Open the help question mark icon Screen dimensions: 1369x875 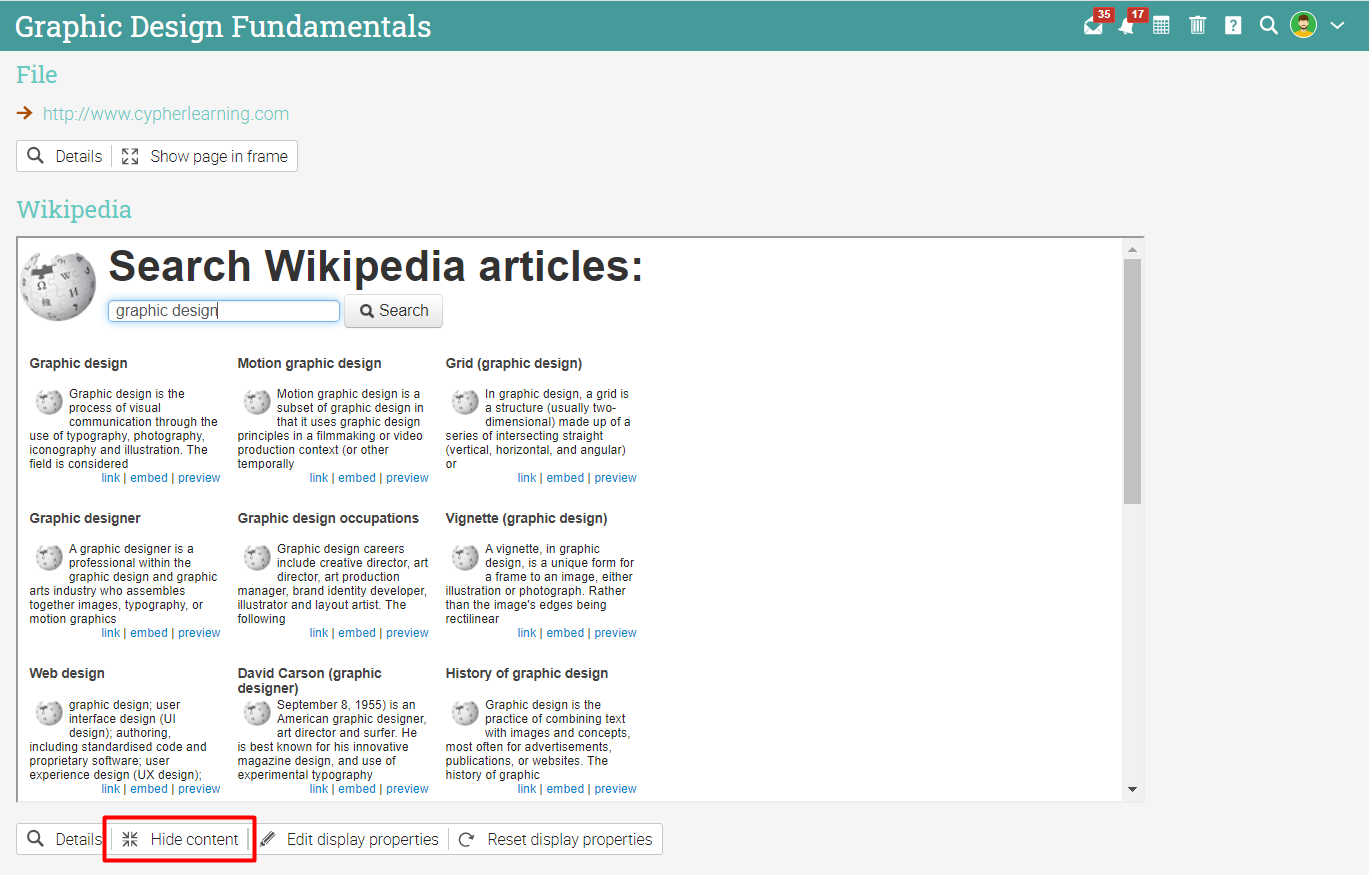pyautogui.click(x=1233, y=25)
